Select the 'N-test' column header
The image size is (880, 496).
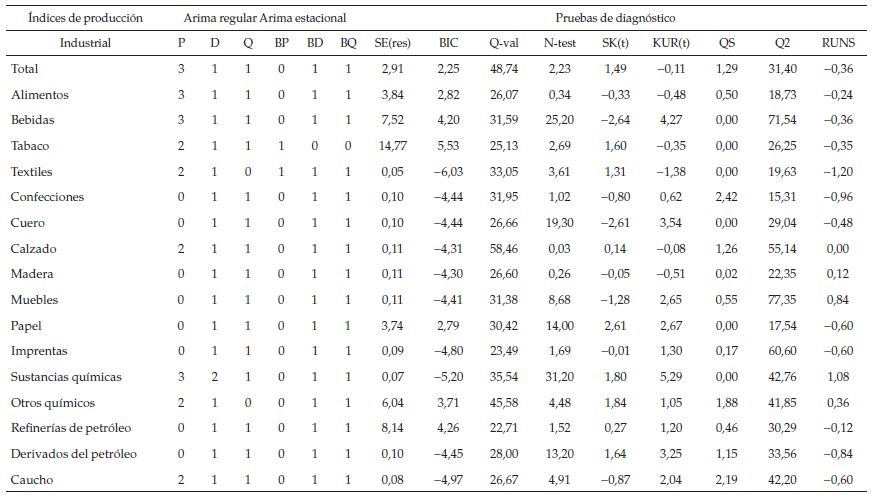(x=559, y=43)
